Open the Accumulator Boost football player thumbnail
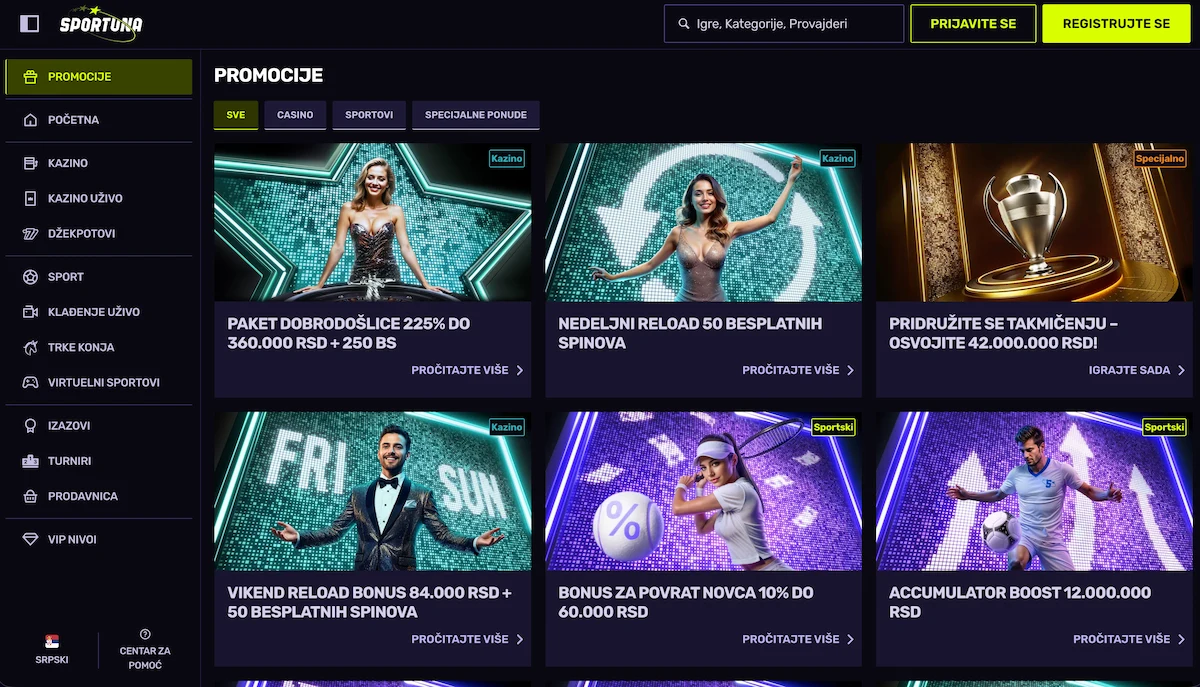 coord(1034,491)
